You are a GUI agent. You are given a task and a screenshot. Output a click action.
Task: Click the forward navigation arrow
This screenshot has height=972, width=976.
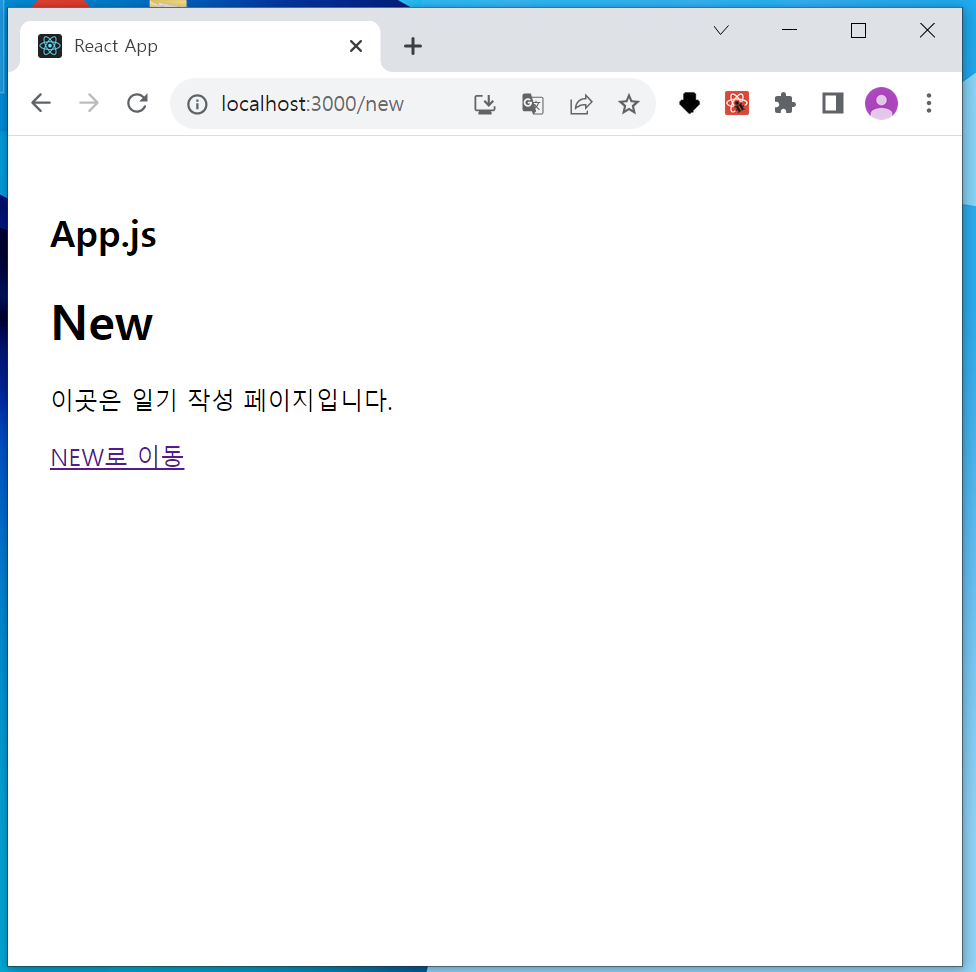pos(89,103)
